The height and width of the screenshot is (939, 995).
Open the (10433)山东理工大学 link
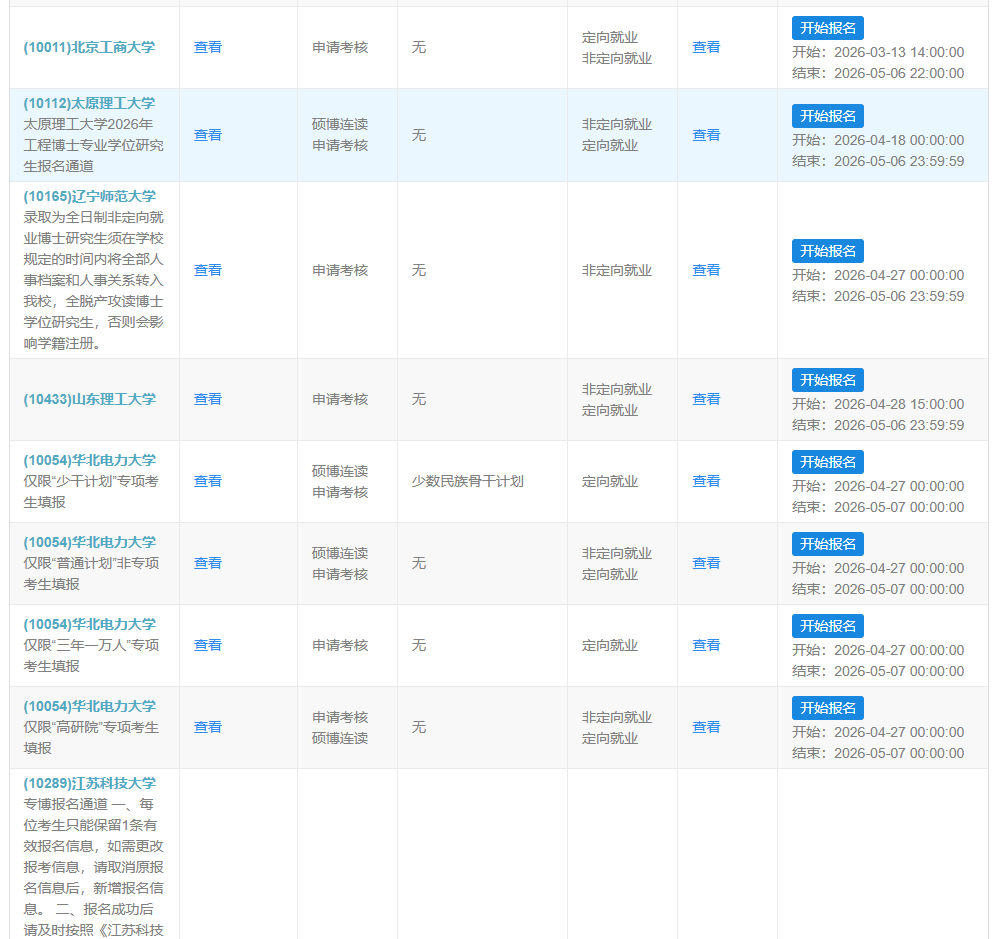click(x=89, y=400)
